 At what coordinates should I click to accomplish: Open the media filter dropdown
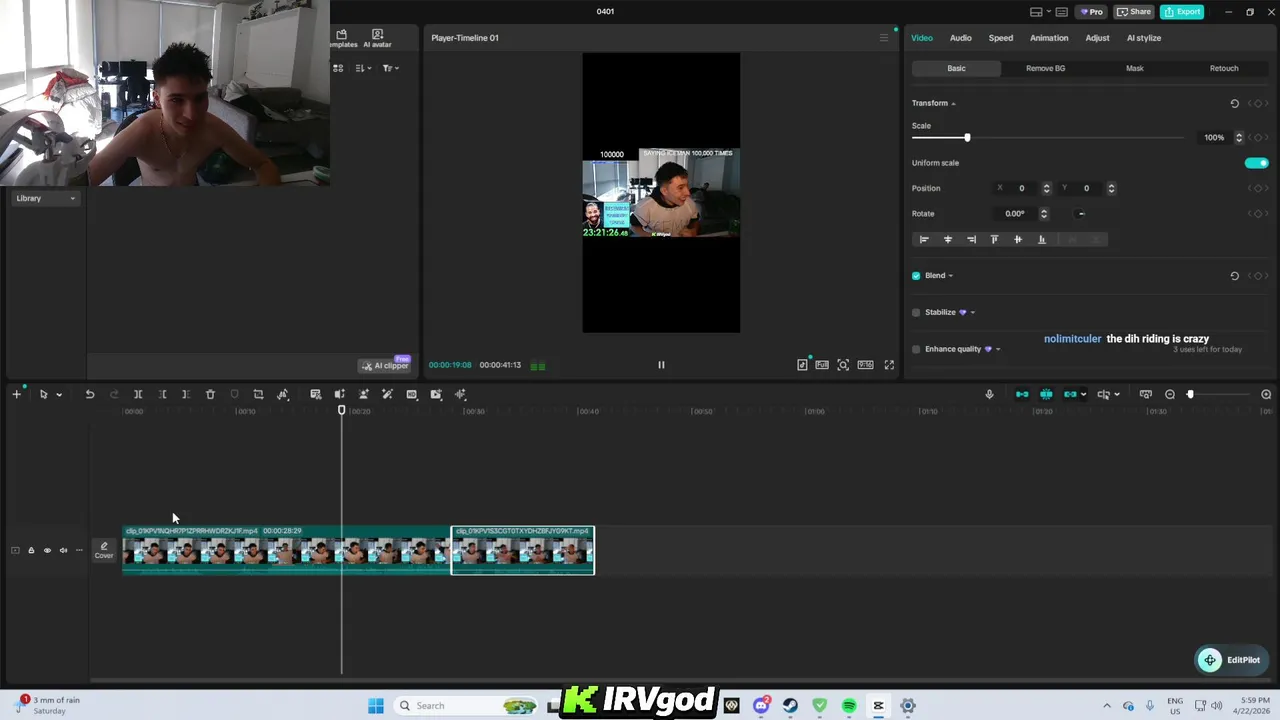[x=391, y=68]
